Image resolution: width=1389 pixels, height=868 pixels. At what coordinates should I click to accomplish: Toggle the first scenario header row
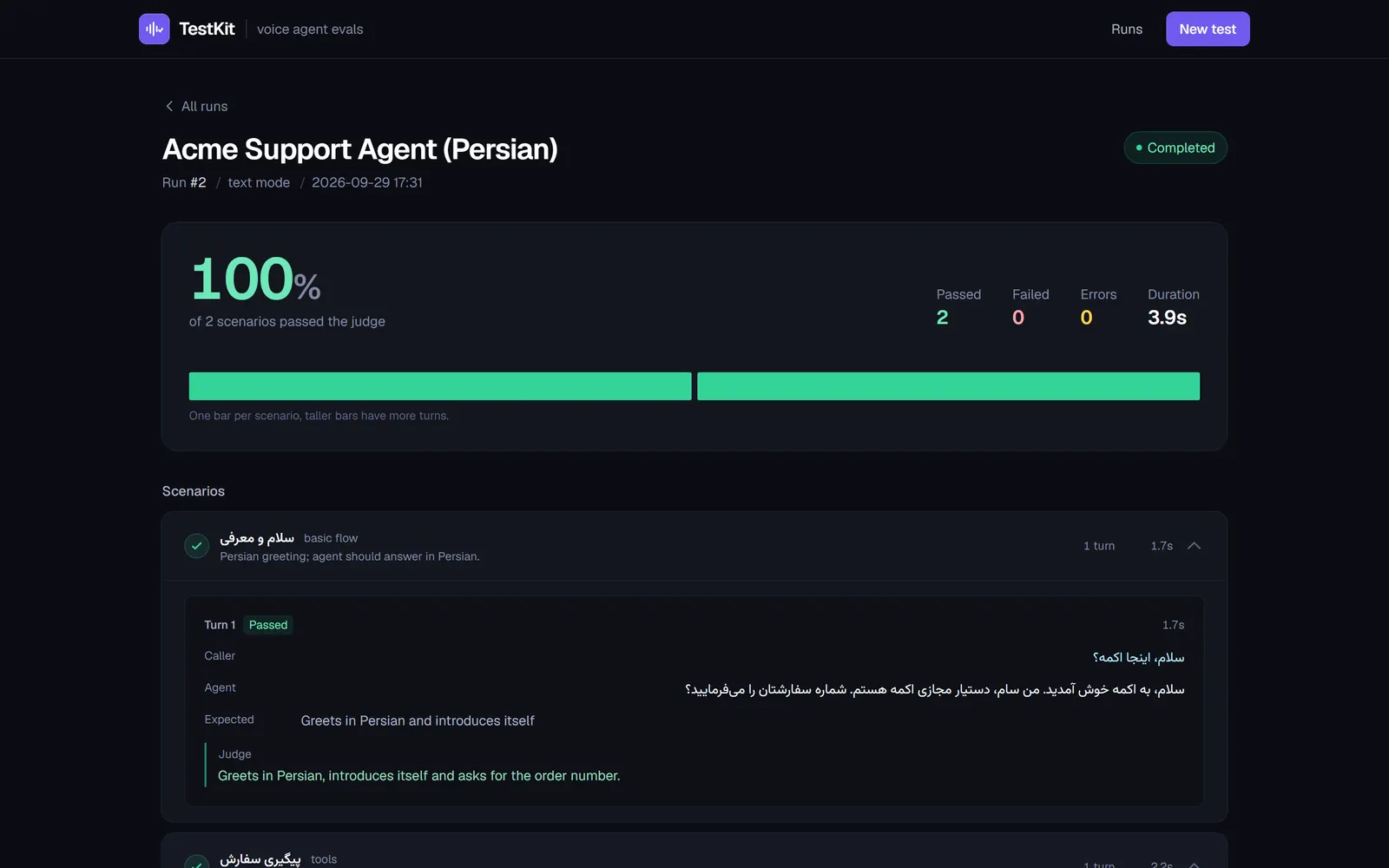point(694,546)
